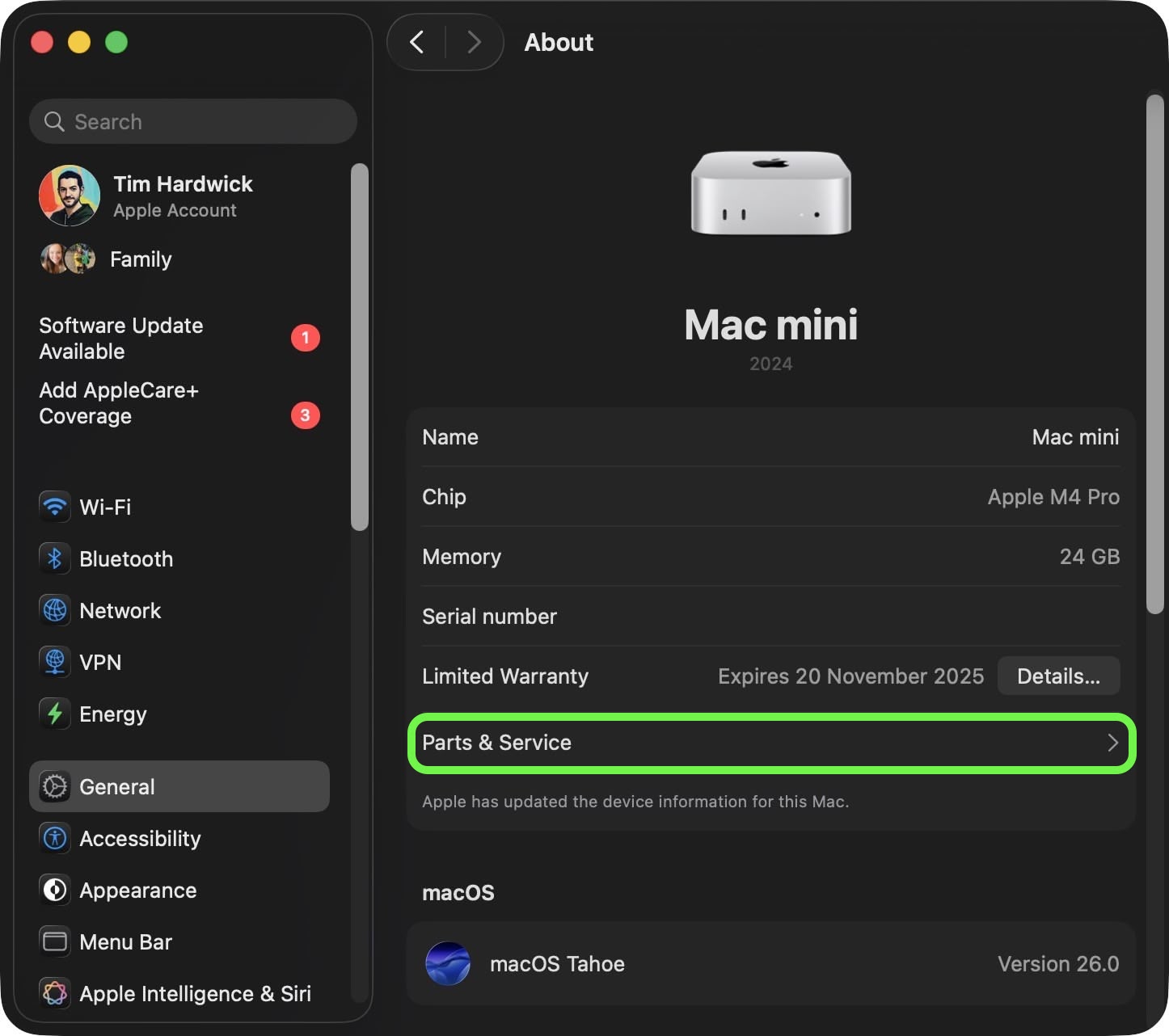This screenshot has height=1036, width=1169.
Task: Select the Network globe icon
Action: coord(55,610)
